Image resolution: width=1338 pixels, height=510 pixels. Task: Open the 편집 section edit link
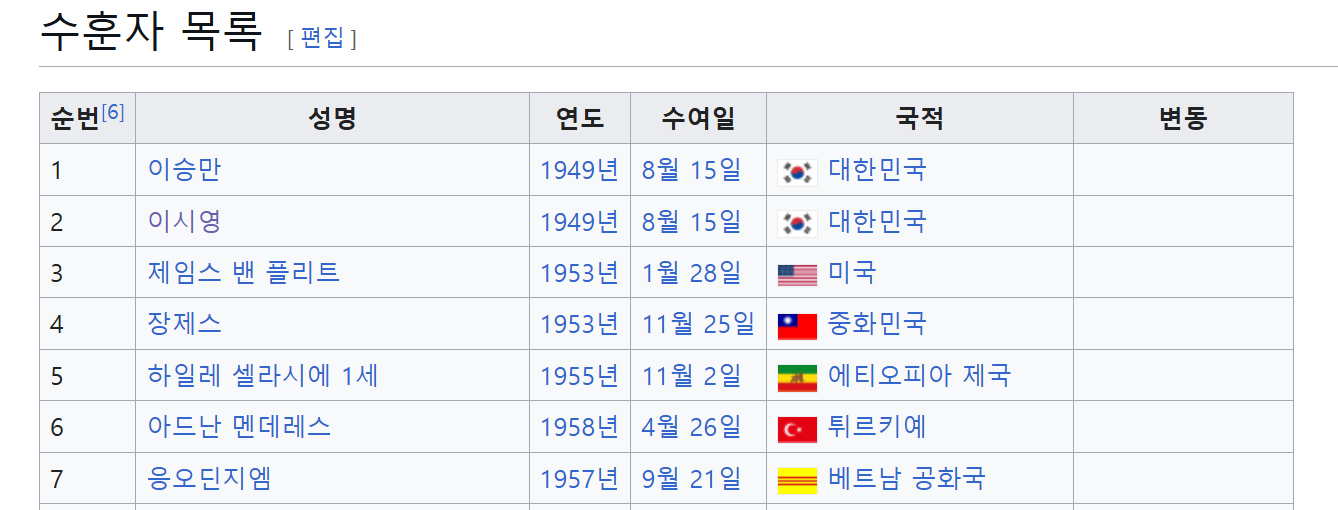click(321, 38)
